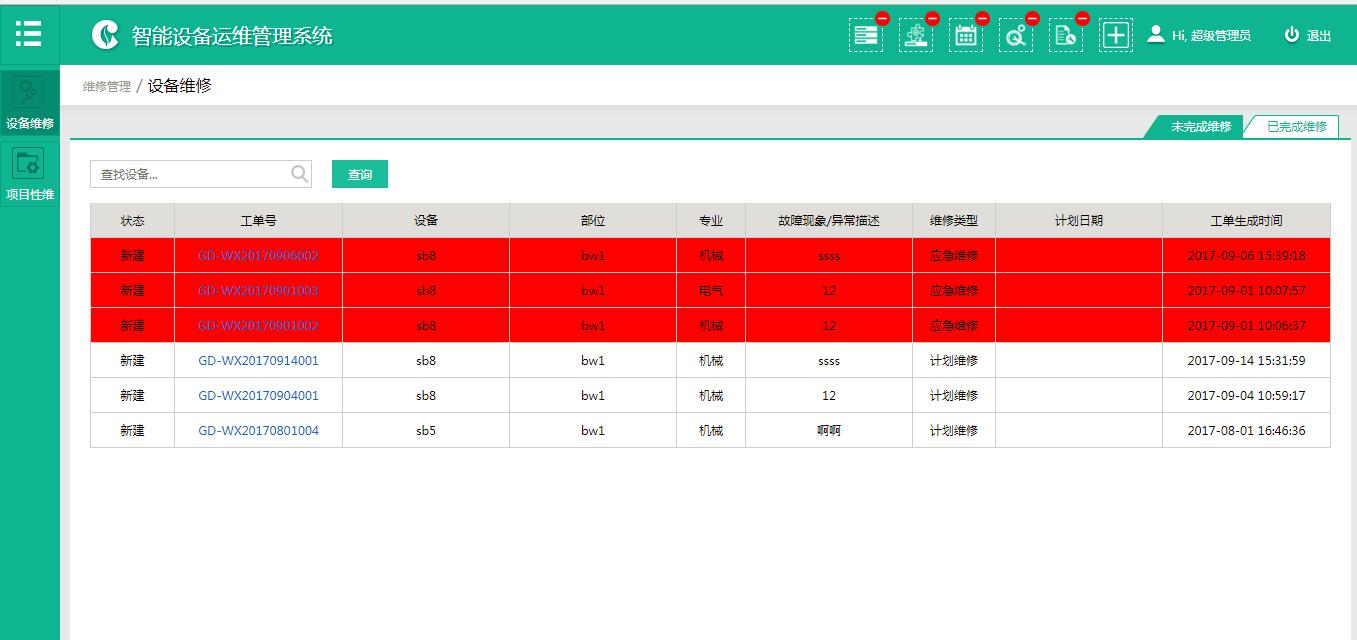Image resolution: width=1357 pixels, height=640 pixels.
Task: Select timestamp 2017-09-04 10:59:17 cell
Action: 1246,395
